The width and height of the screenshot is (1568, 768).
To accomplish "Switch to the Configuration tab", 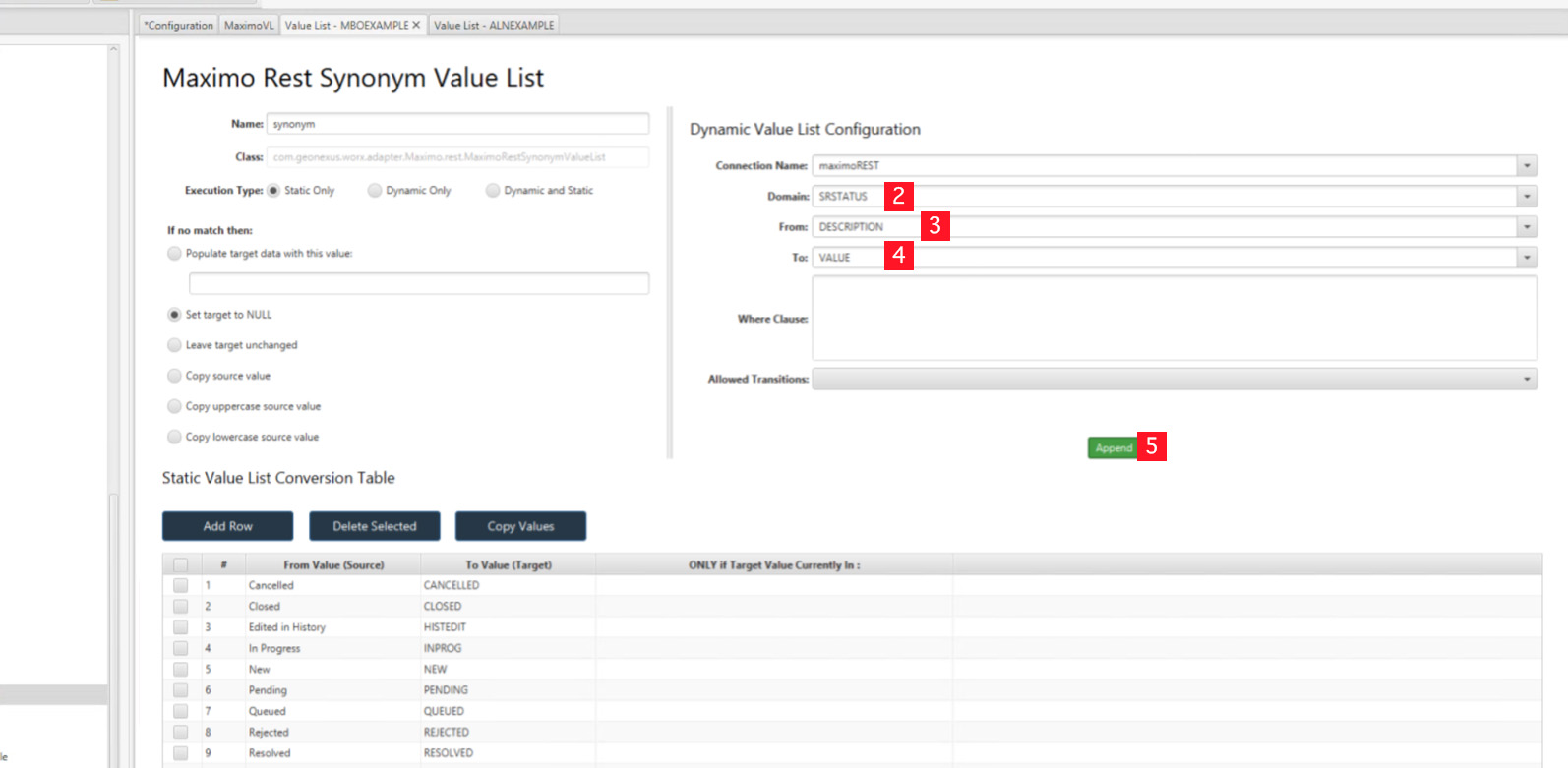I will 178,25.
